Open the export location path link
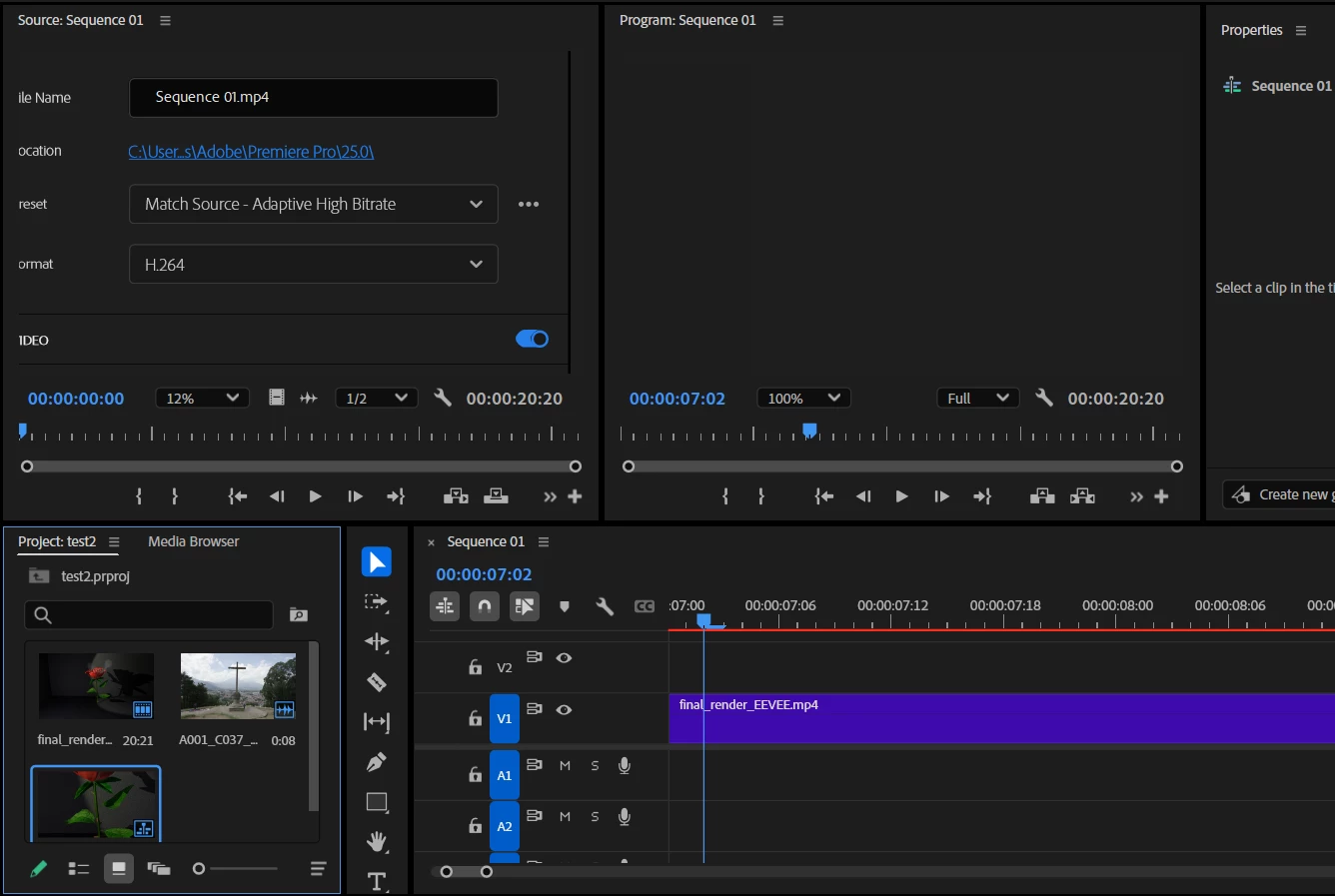 tap(251, 152)
